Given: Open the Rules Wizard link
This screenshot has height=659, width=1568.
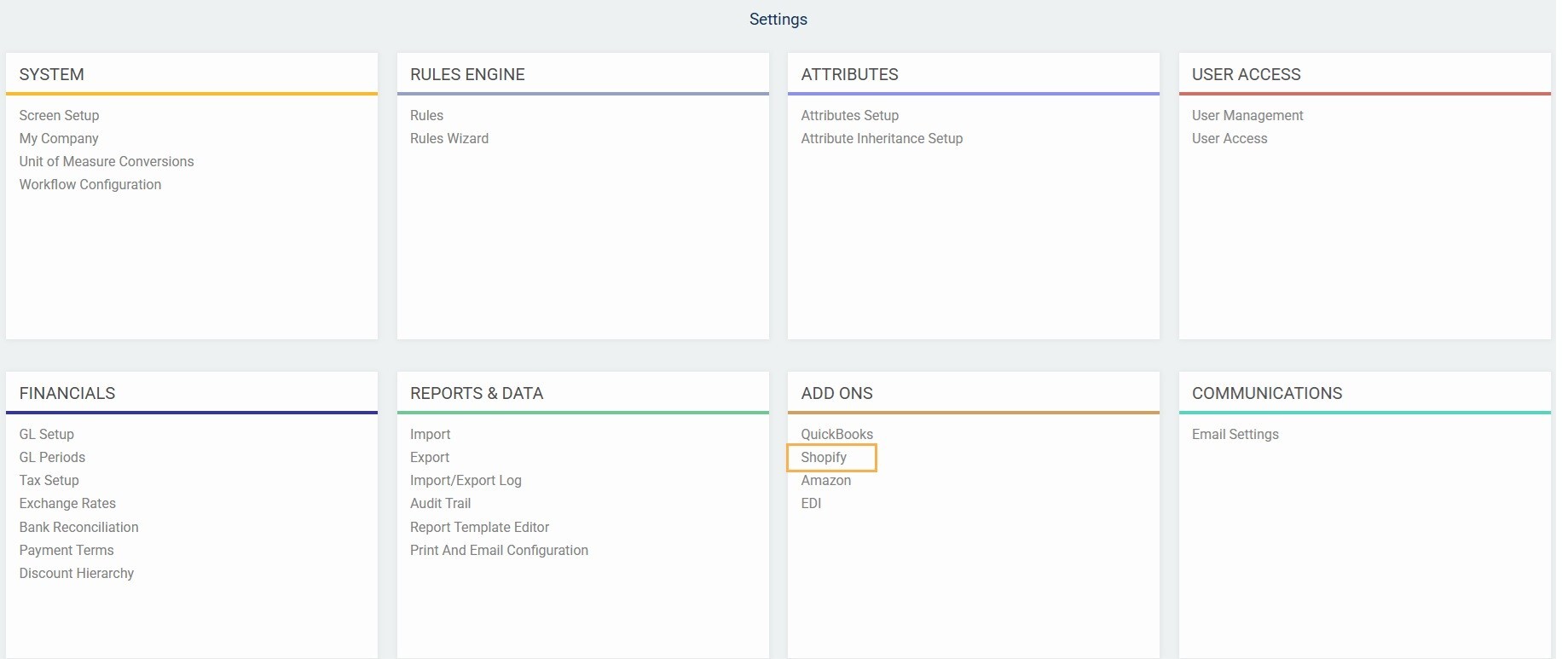Looking at the screenshot, I should point(449,138).
